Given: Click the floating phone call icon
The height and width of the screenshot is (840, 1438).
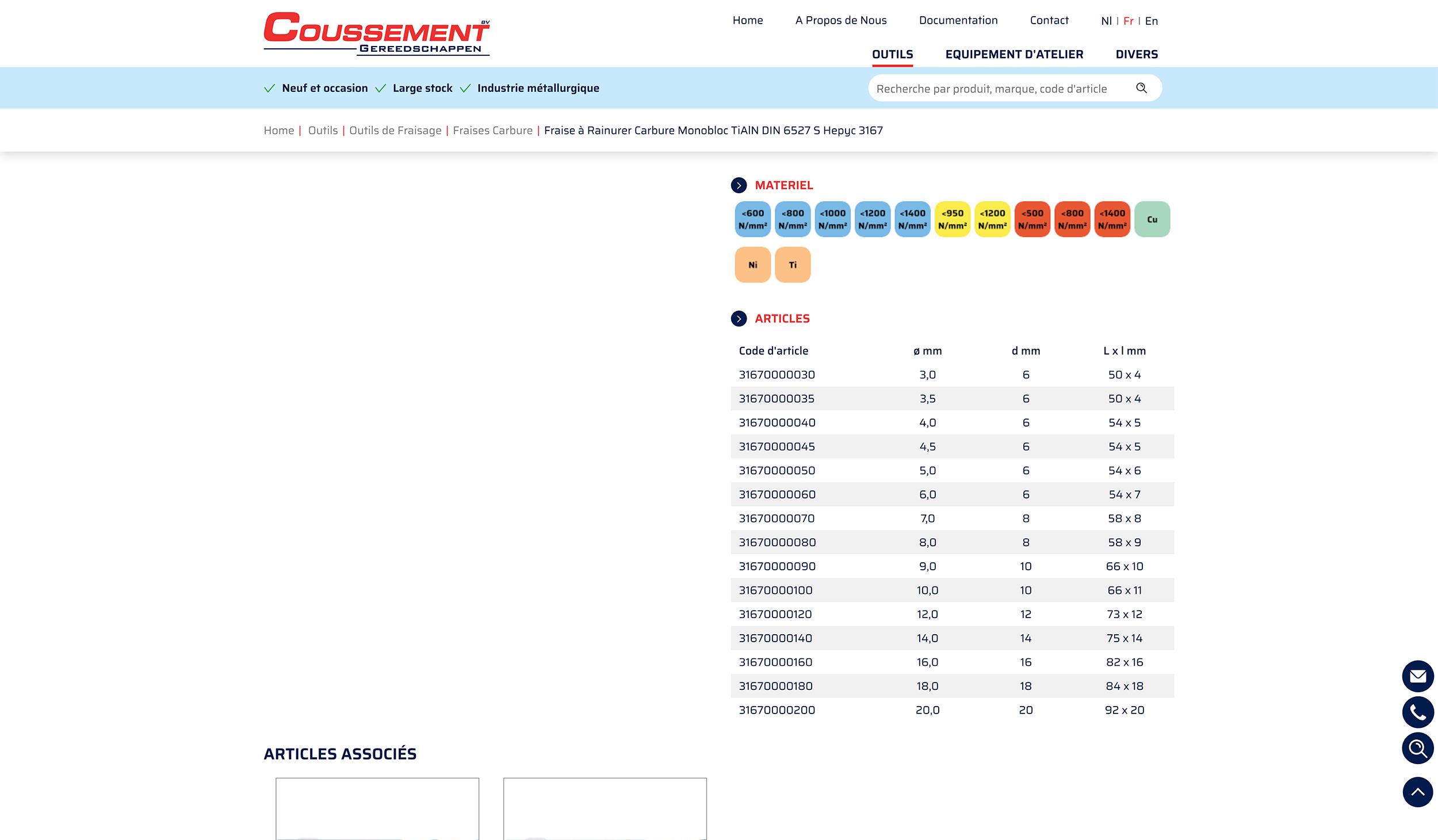Looking at the screenshot, I should pyautogui.click(x=1417, y=712).
